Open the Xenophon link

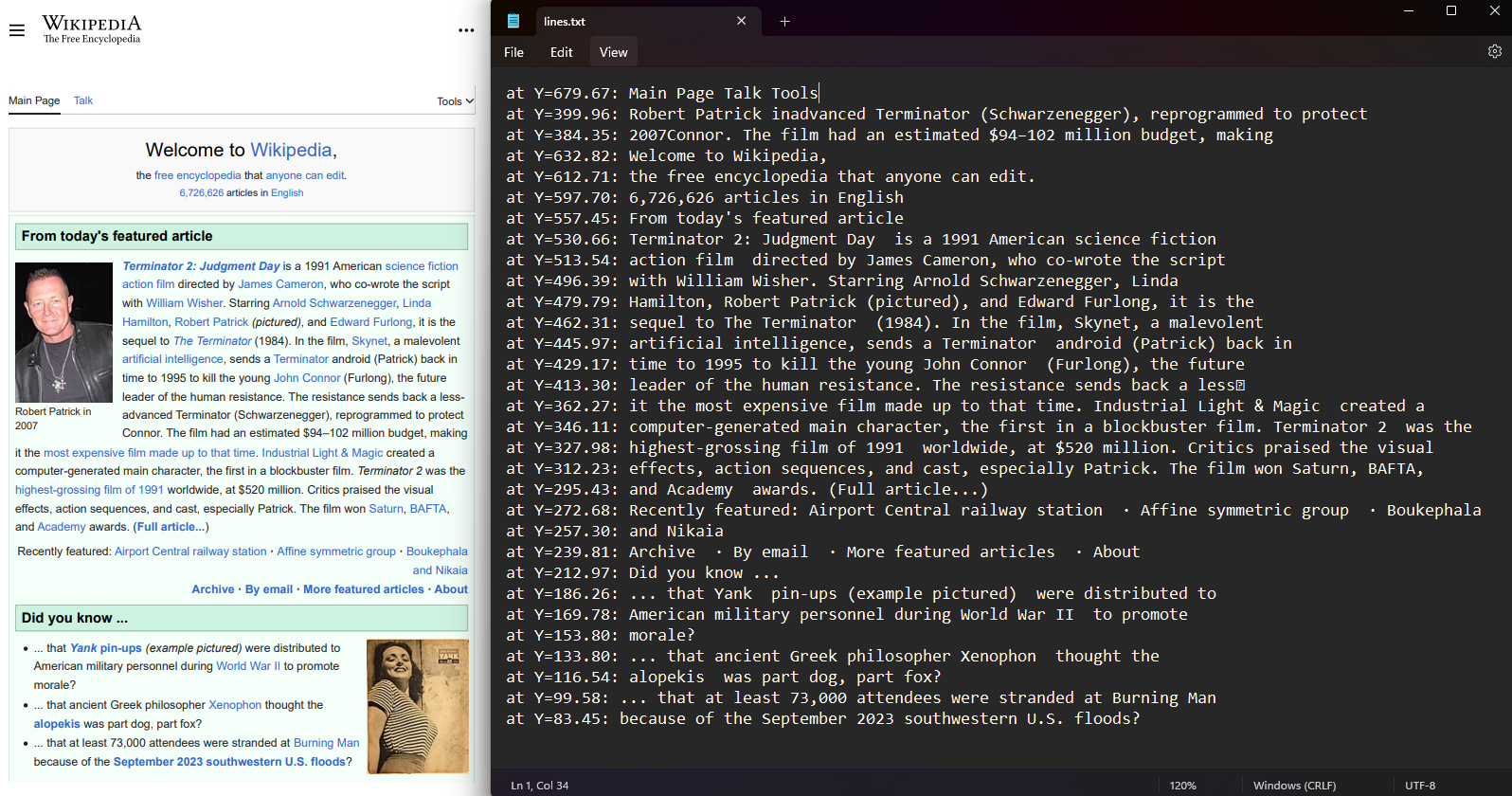pyautogui.click(x=235, y=705)
